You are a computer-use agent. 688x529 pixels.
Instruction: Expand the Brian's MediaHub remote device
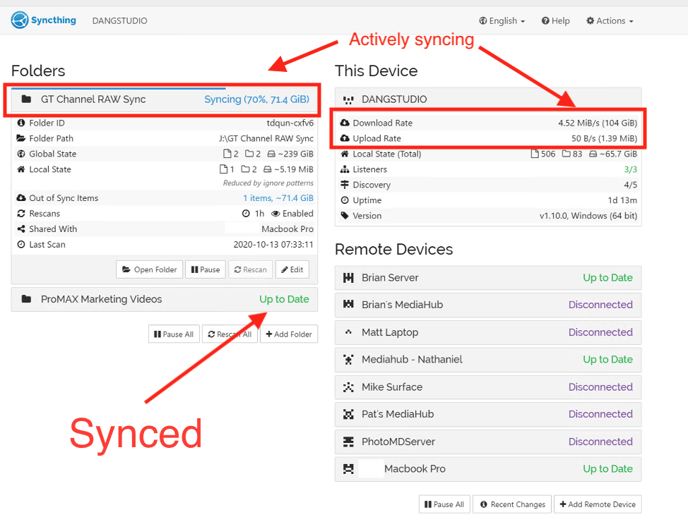pos(488,305)
